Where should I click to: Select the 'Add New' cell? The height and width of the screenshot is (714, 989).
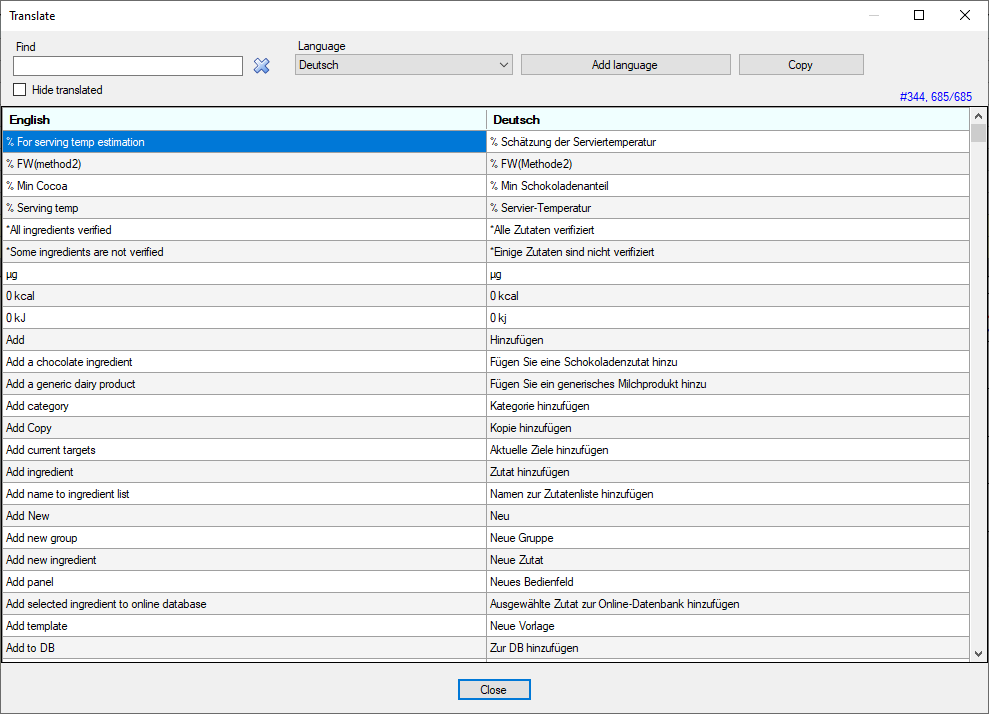245,516
